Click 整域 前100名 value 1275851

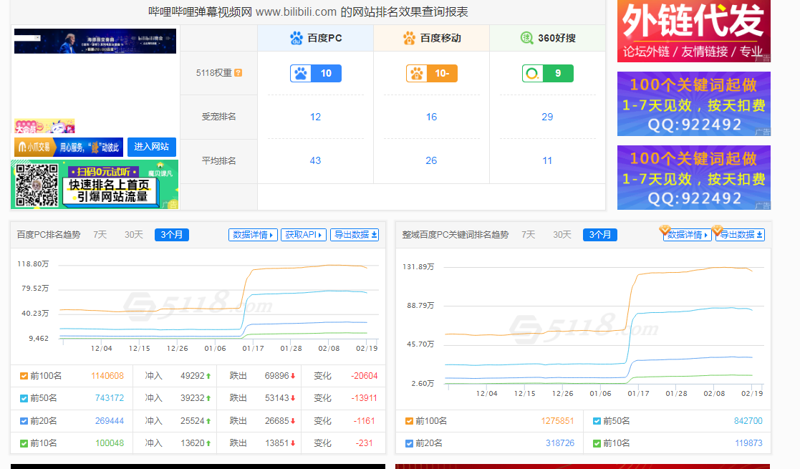[x=557, y=421]
